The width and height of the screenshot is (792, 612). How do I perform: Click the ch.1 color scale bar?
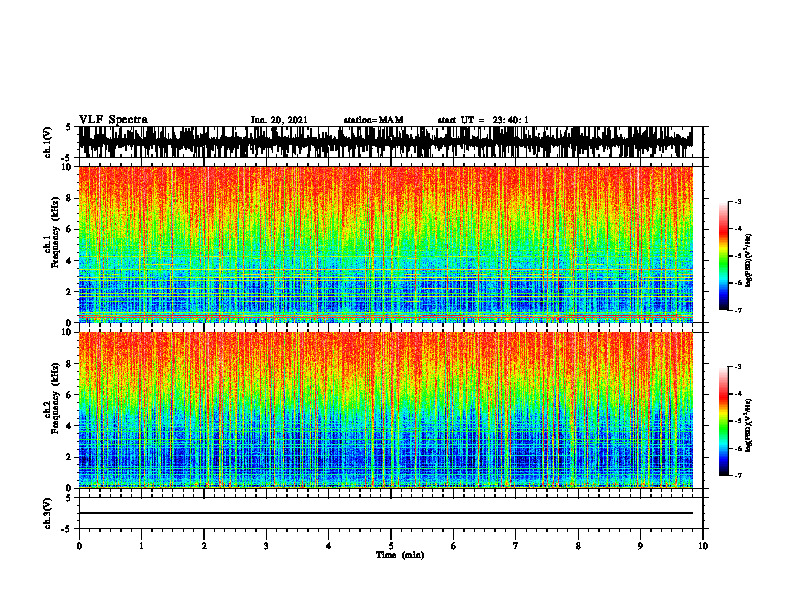[x=723, y=256]
